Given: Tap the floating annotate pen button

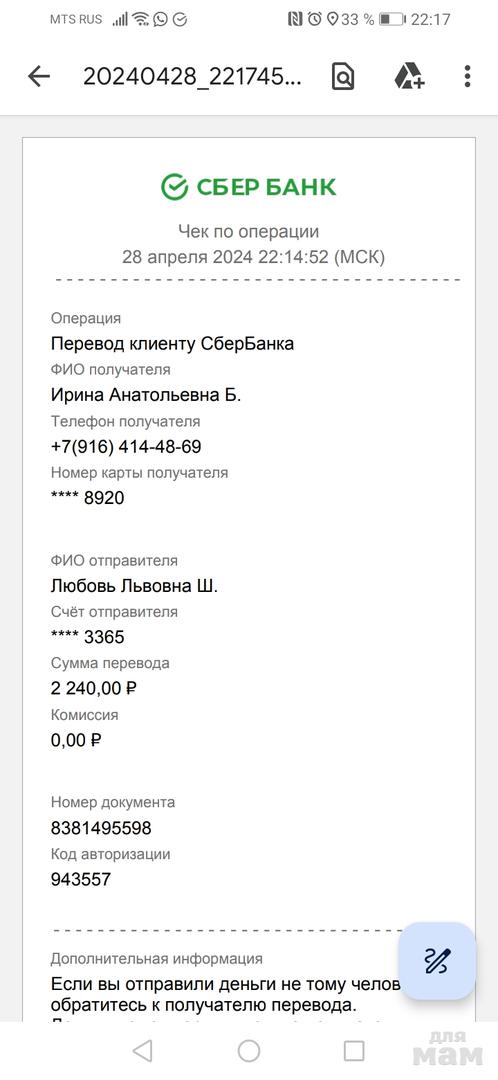Looking at the screenshot, I should click(437, 961).
